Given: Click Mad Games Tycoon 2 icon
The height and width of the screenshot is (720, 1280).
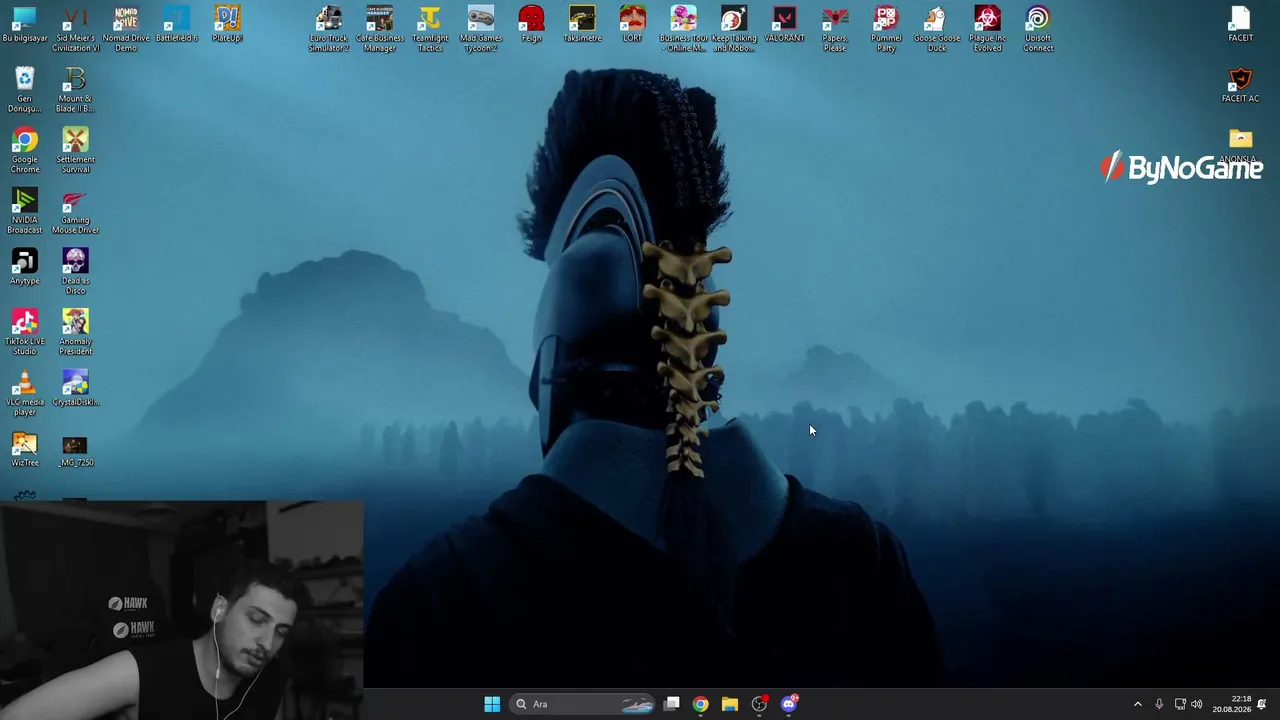Looking at the screenshot, I should pyautogui.click(x=481, y=29).
